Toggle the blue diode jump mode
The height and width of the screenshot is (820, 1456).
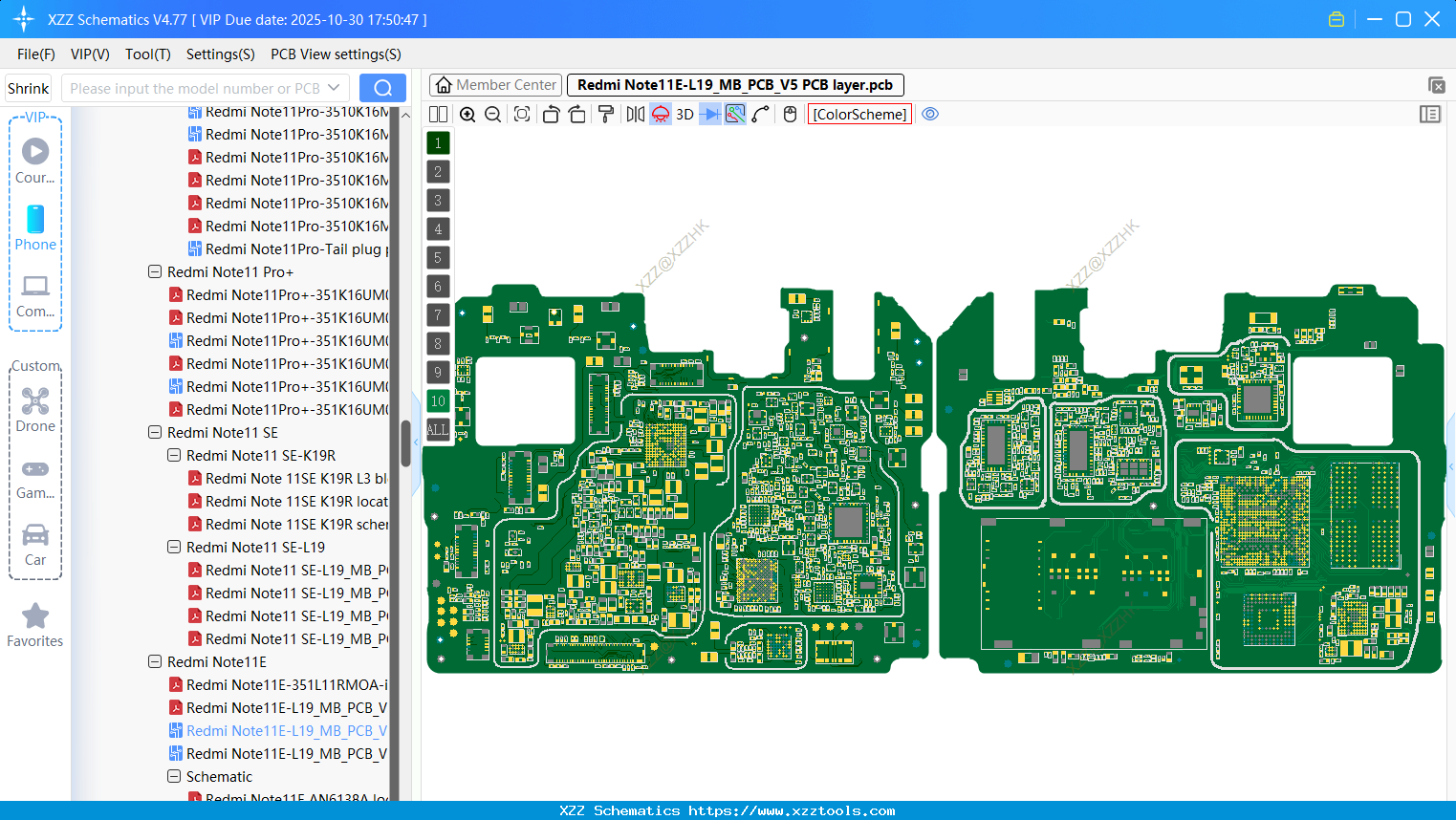pos(708,114)
